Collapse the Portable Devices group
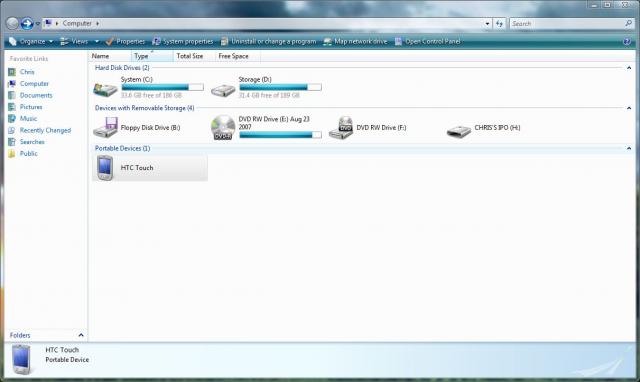640x382 pixels. tap(629, 149)
